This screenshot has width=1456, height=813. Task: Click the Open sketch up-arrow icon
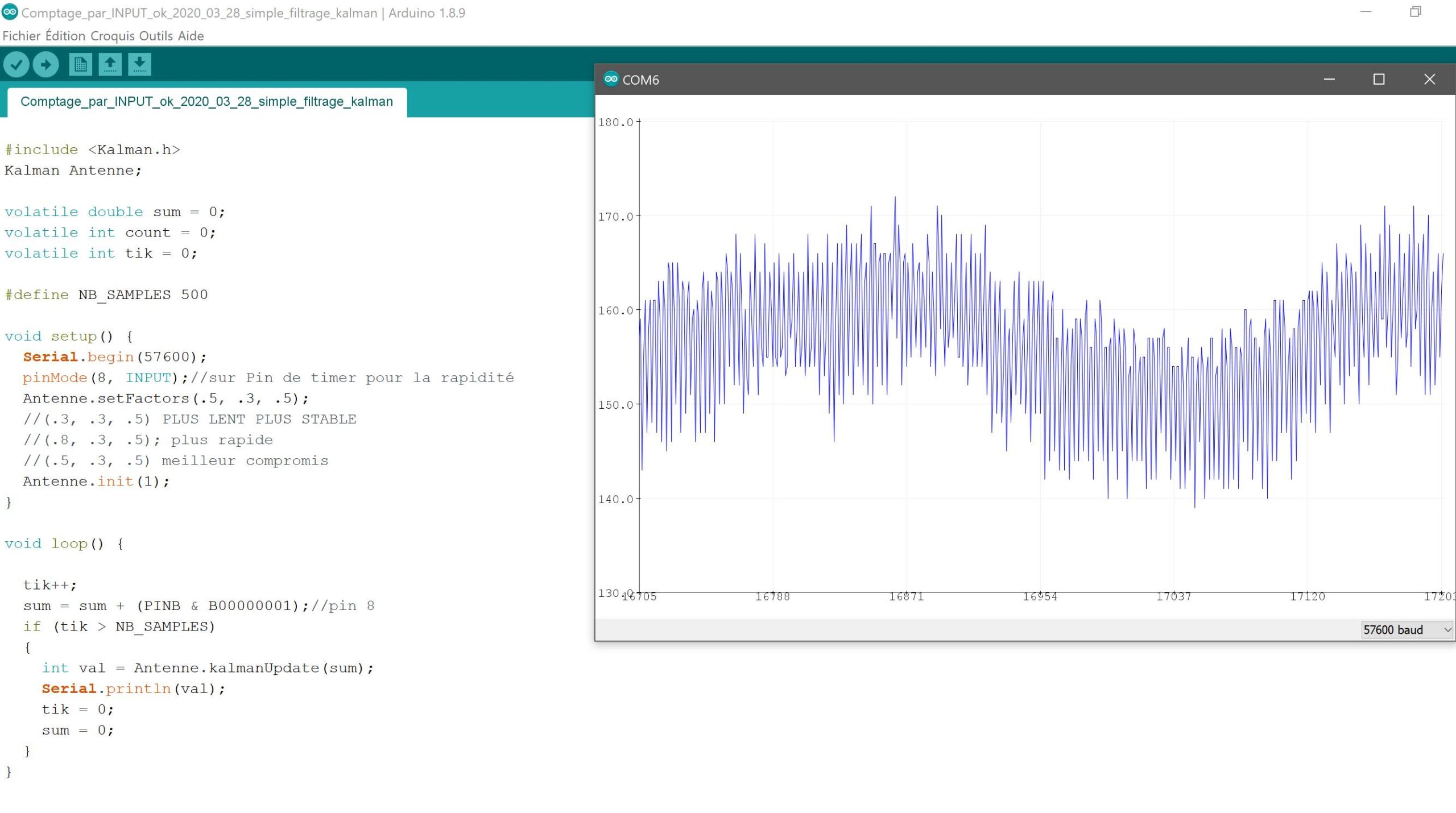click(110, 64)
